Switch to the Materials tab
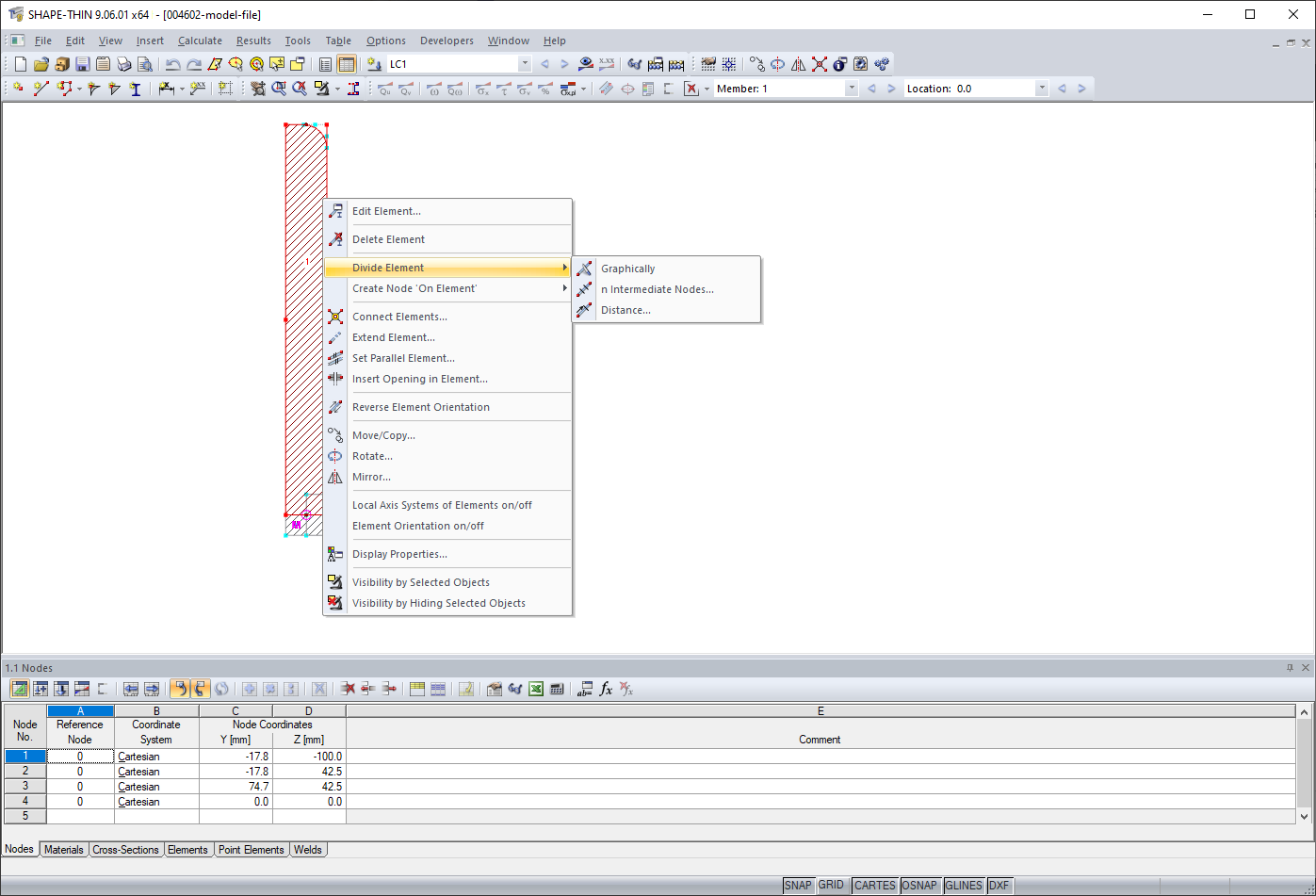 pos(64,850)
